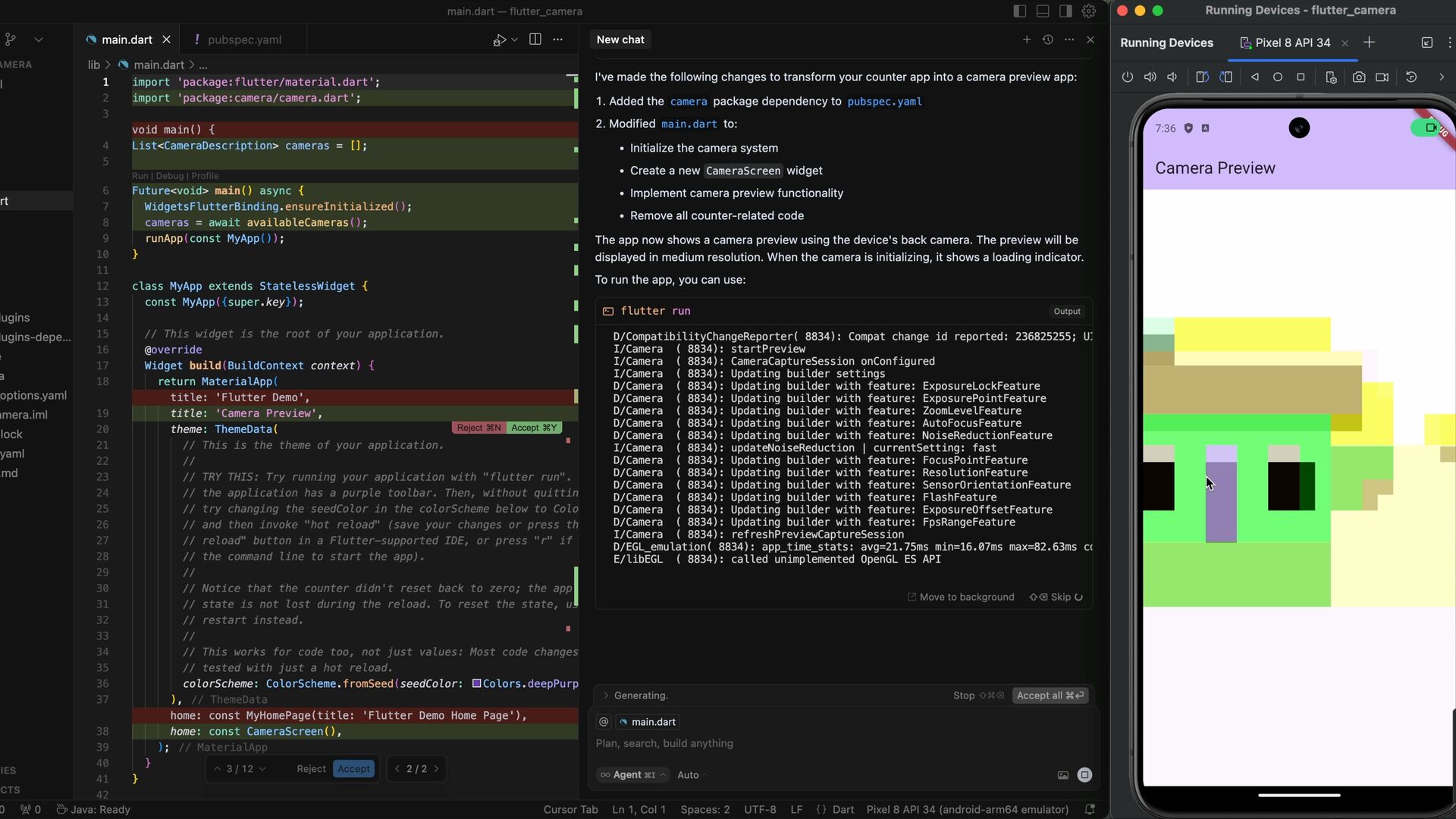Screen dimensions: 1456x819
Task: Click the emulator volume up icon
Action: (1150, 77)
